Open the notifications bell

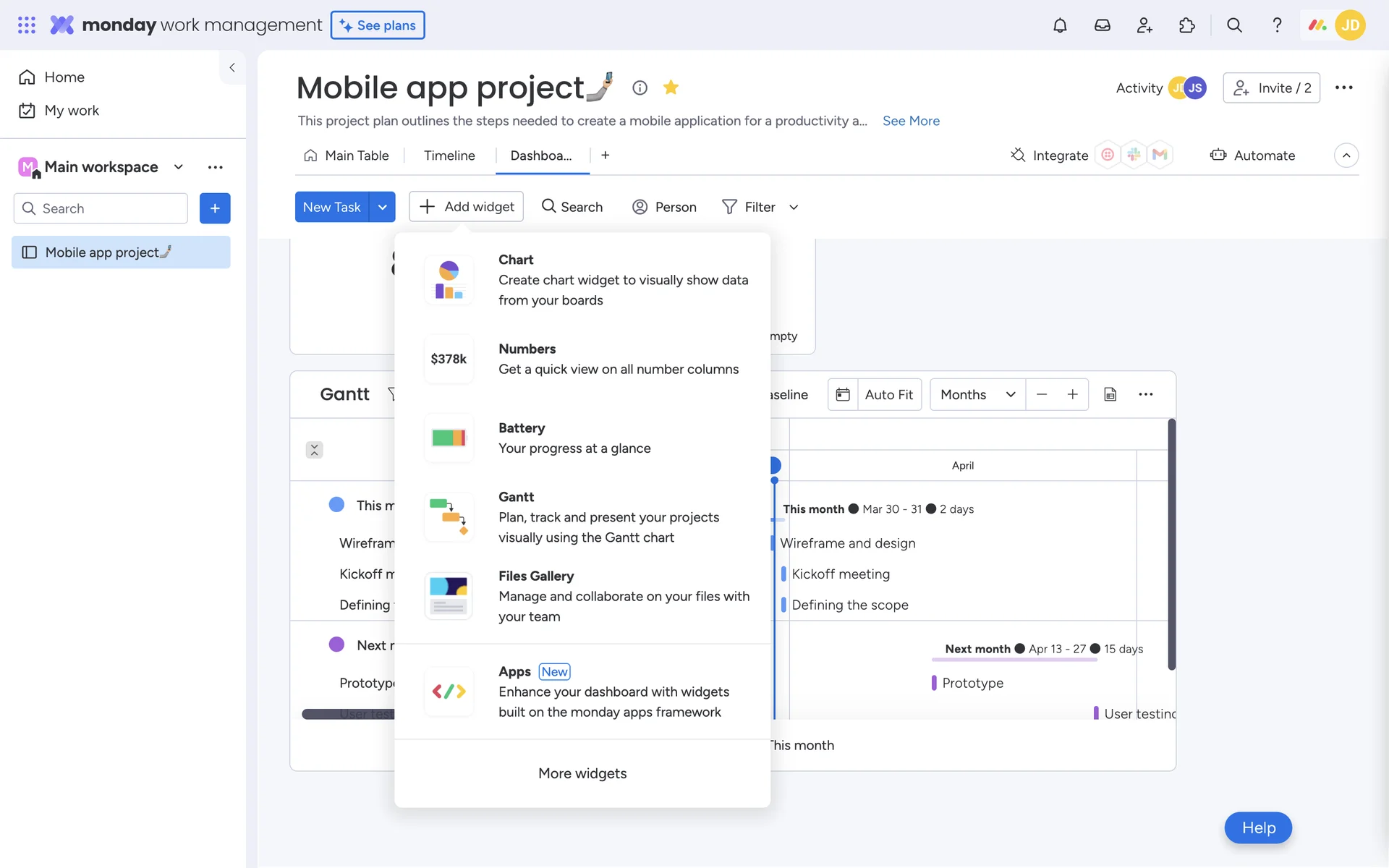(x=1059, y=25)
